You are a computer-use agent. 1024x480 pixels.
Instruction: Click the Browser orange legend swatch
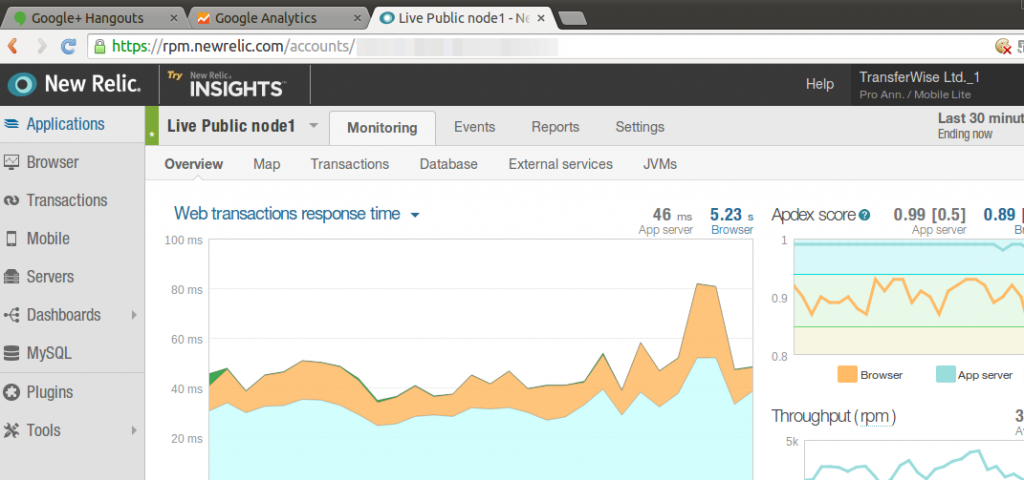click(847, 374)
